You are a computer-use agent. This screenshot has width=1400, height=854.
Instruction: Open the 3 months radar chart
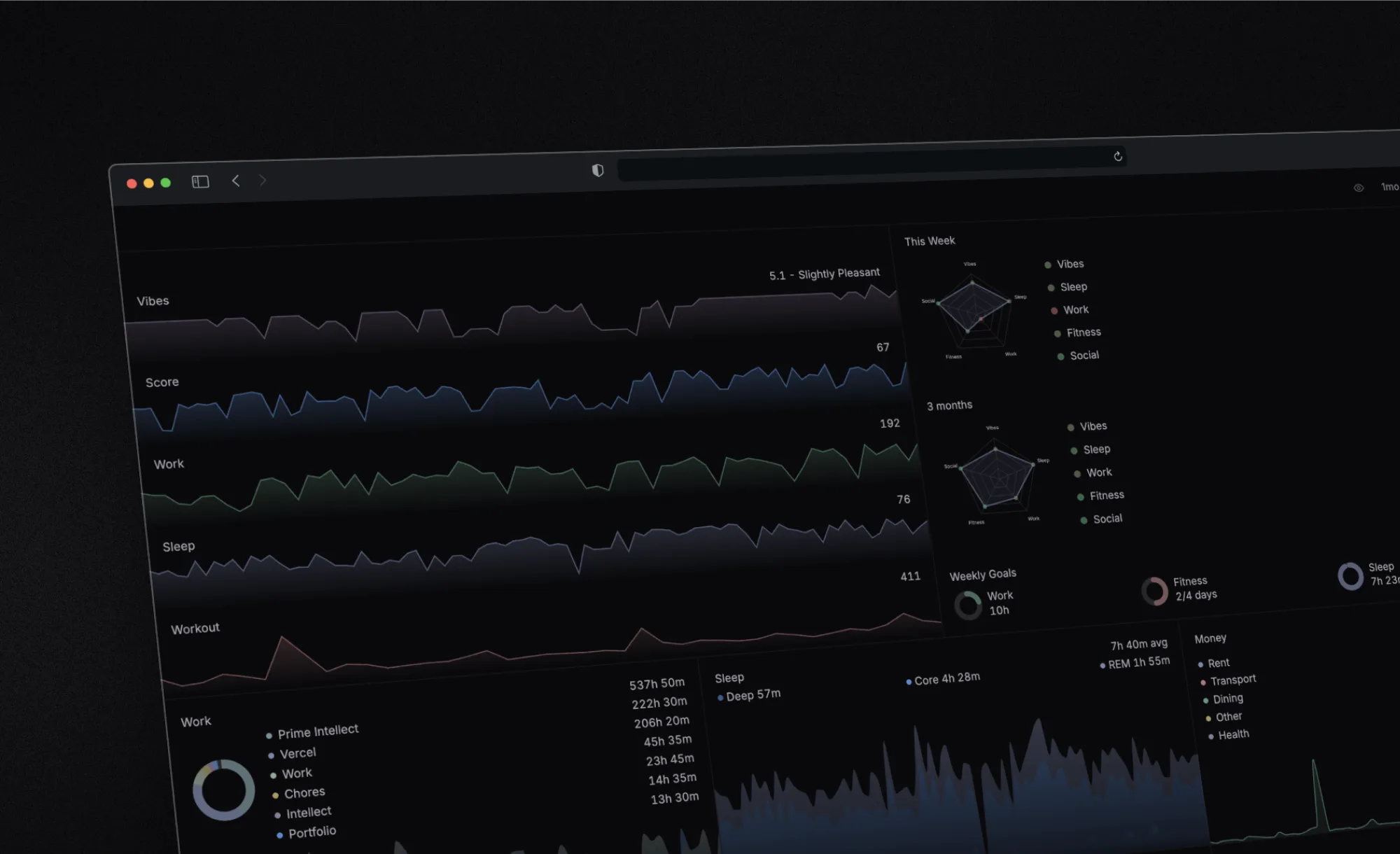point(996,476)
